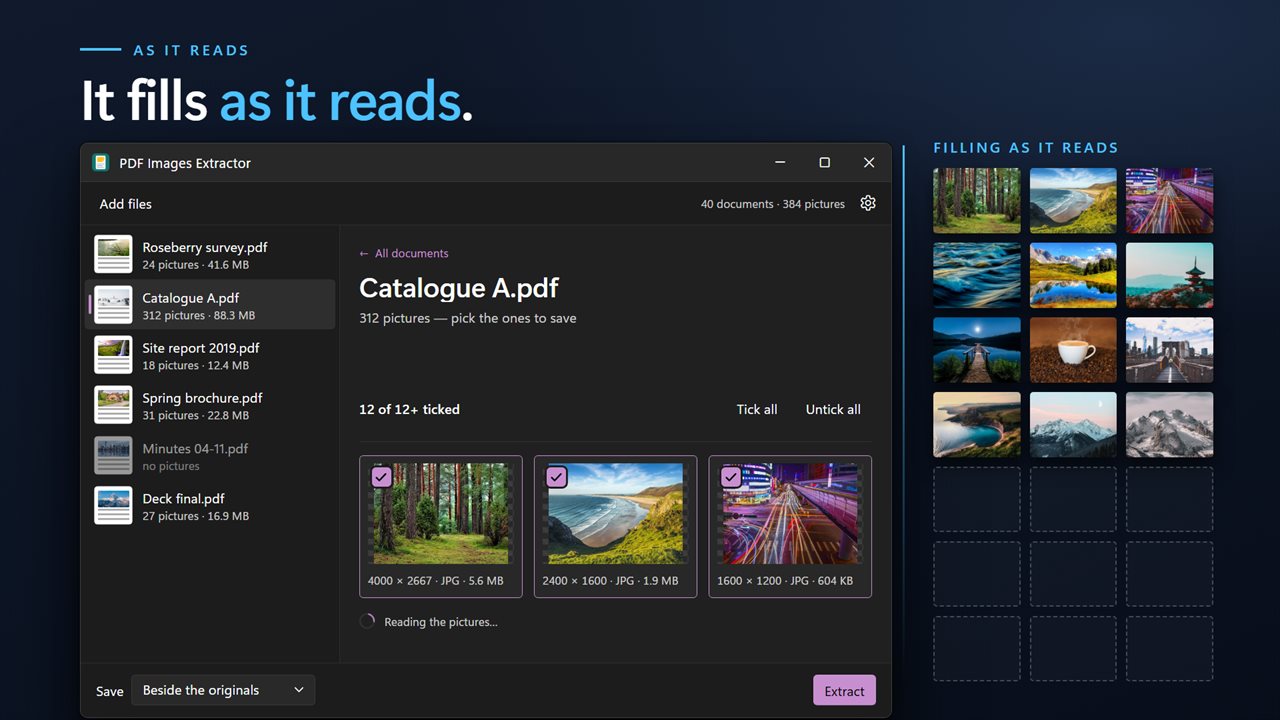Select the Roseberry survey.pdf document icon

pos(113,254)
